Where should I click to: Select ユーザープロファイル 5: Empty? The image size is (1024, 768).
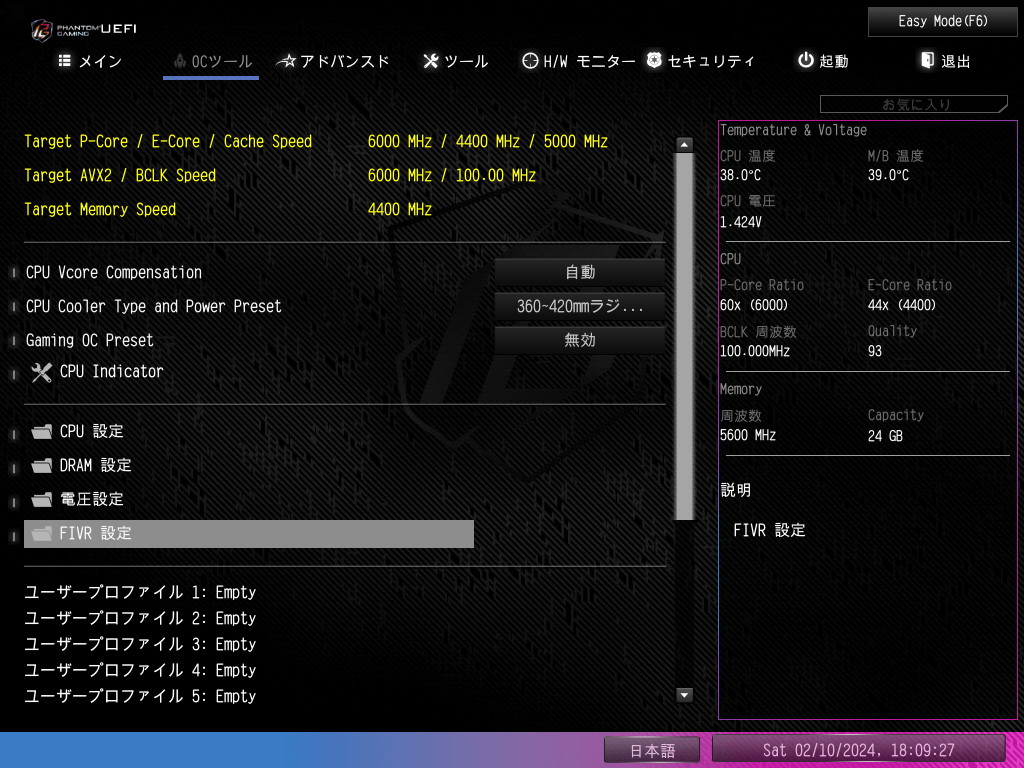[x=140, y=696]
